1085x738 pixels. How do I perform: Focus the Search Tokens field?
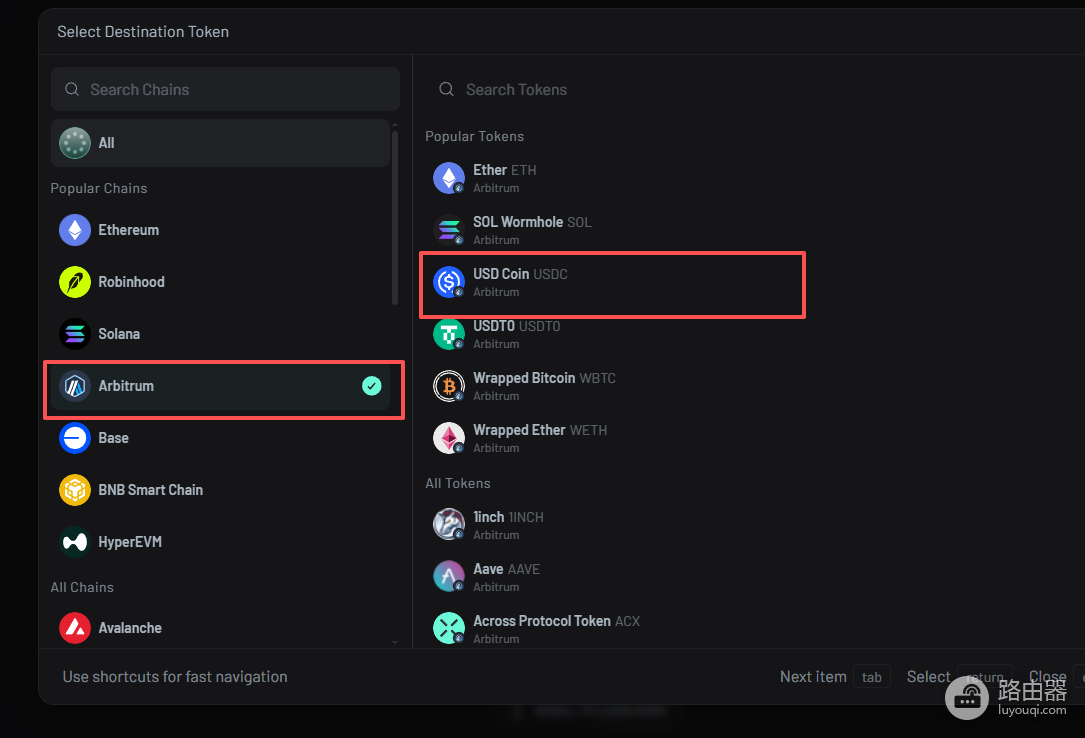(x=754, y=89)
